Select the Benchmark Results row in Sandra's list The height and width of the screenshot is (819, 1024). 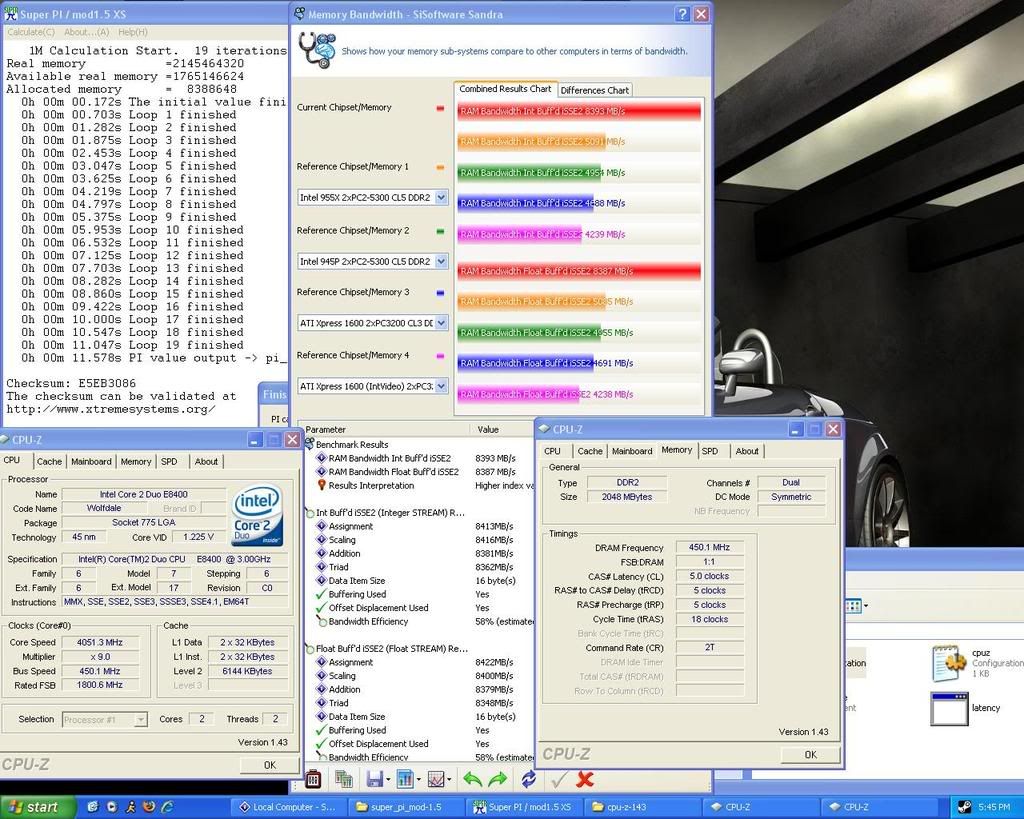coord(421,444)
